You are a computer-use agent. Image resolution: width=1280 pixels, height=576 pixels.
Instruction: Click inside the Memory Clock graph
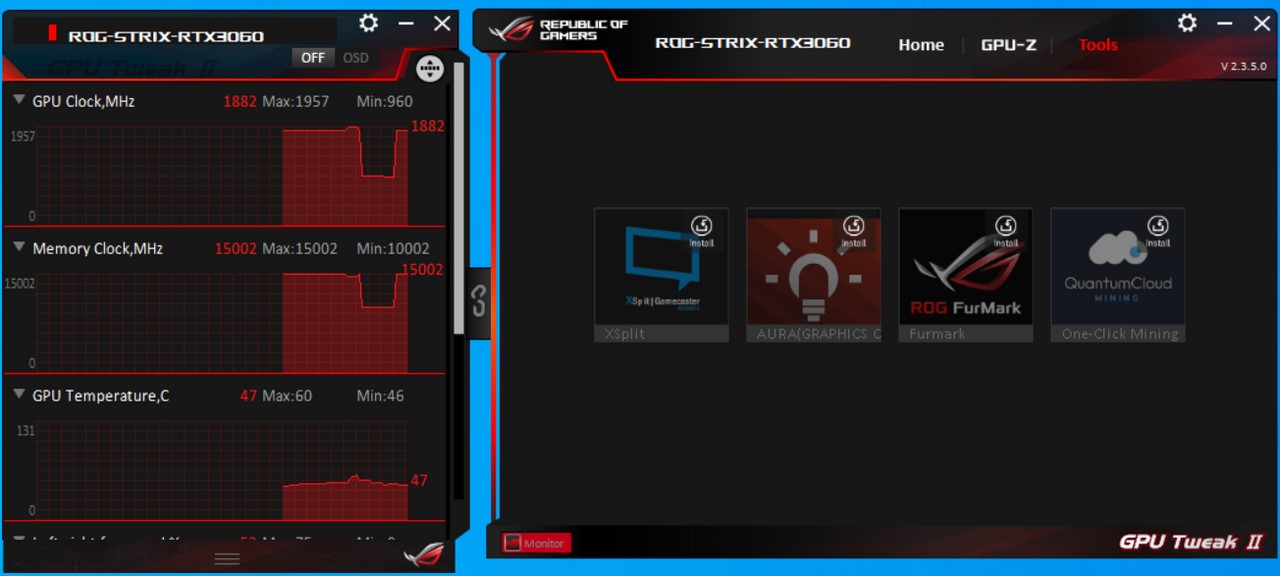click(x=222, y=322)
